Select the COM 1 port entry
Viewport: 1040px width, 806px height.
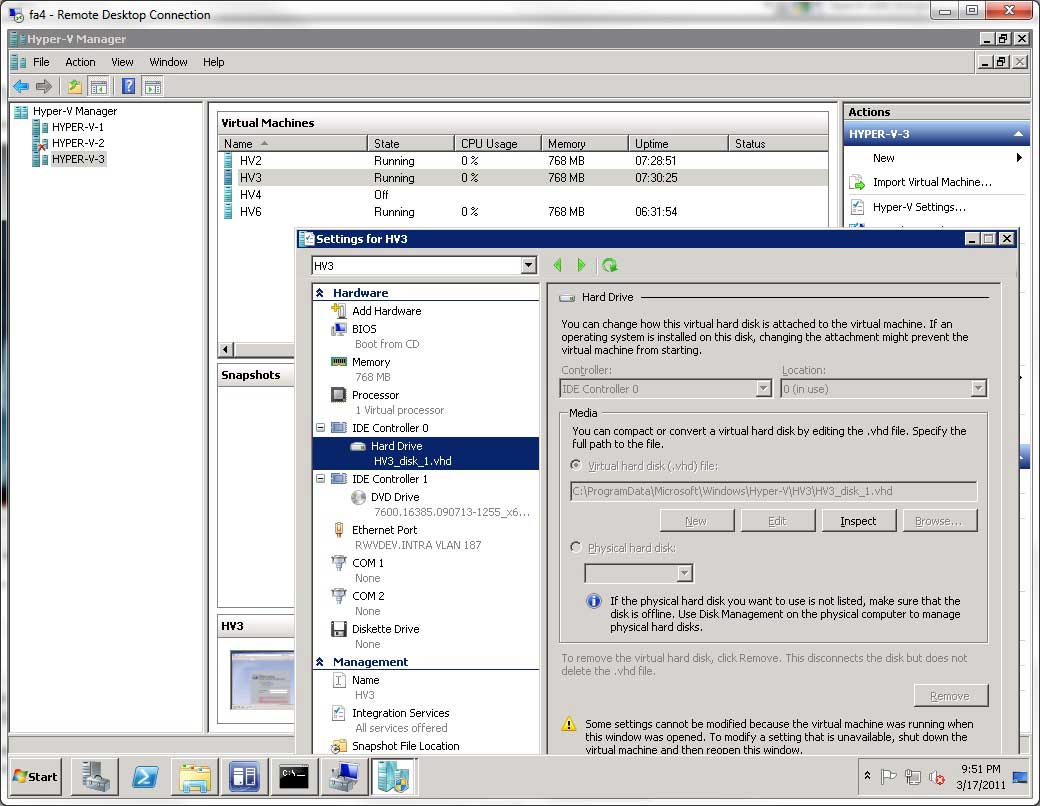(367, 563)
